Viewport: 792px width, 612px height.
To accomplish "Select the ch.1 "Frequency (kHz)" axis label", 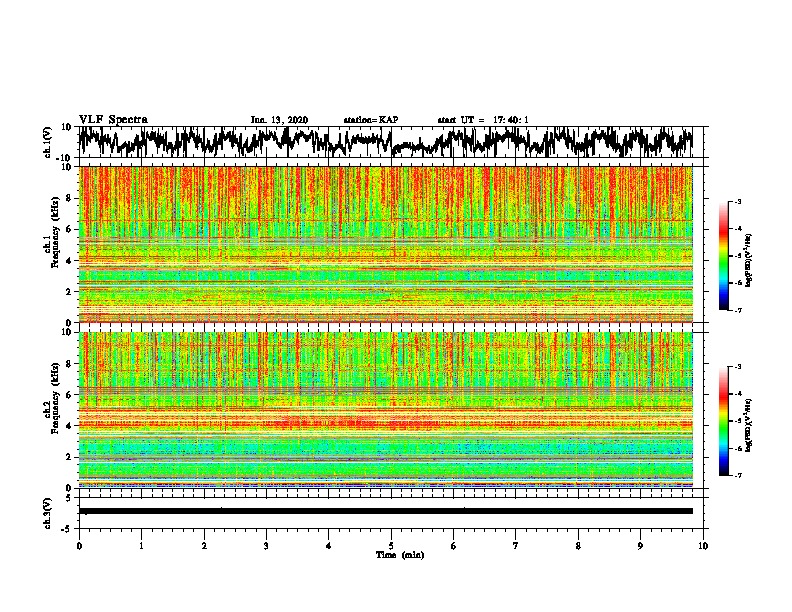I will point(56,232).
